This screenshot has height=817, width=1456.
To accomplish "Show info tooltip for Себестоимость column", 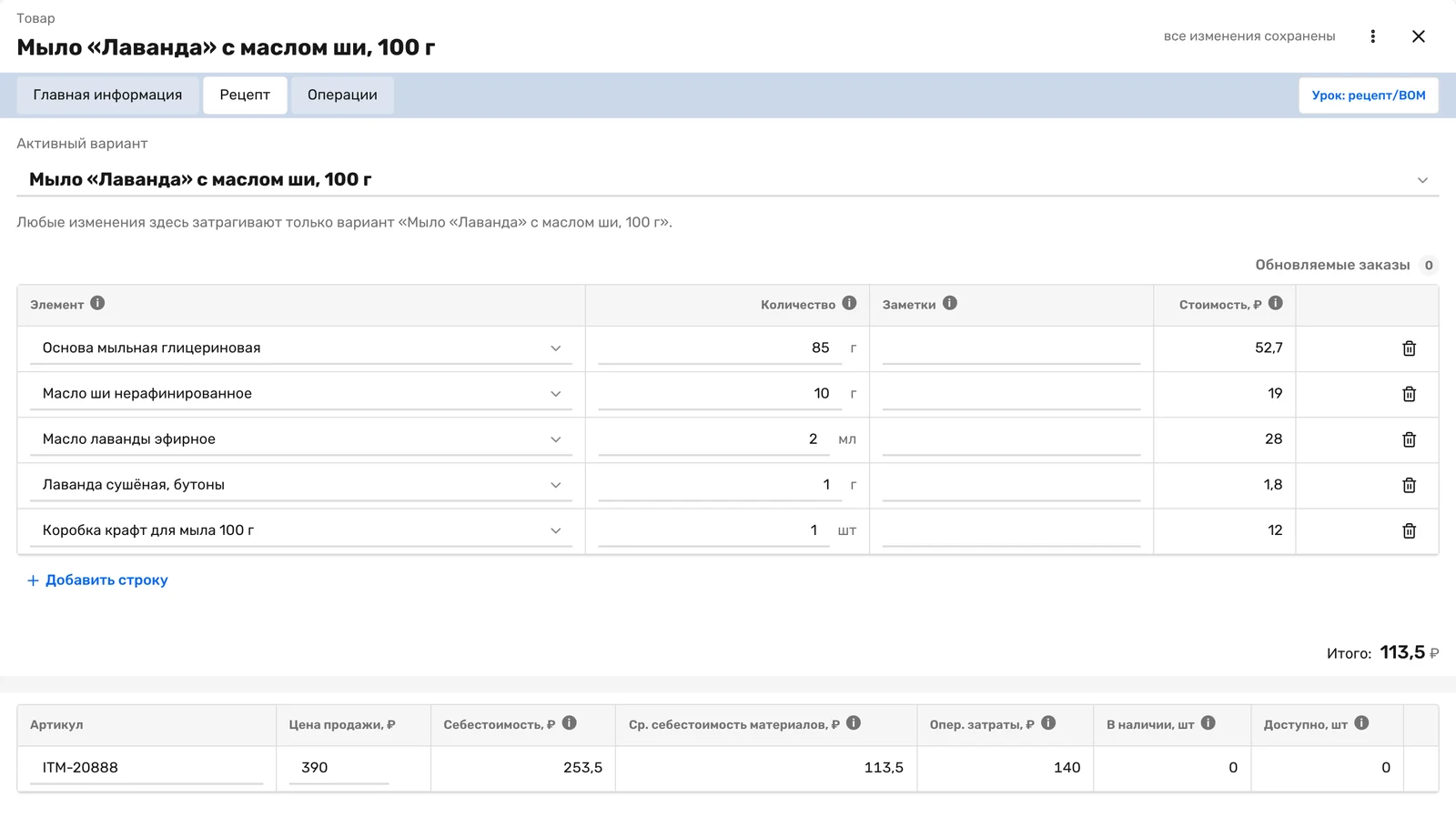I will pos(570,722).
